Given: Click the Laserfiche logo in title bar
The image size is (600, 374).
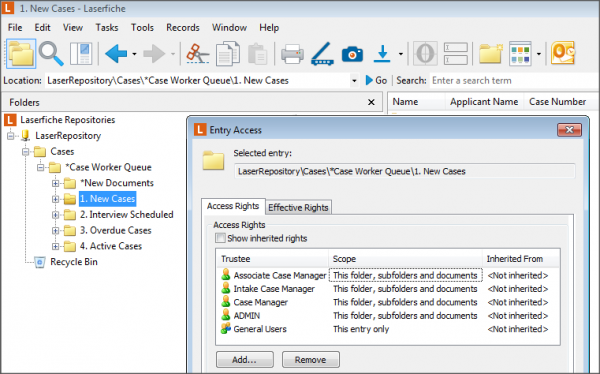Looking at the screenshot, I should pyautogui.click(x=8, y=8).
